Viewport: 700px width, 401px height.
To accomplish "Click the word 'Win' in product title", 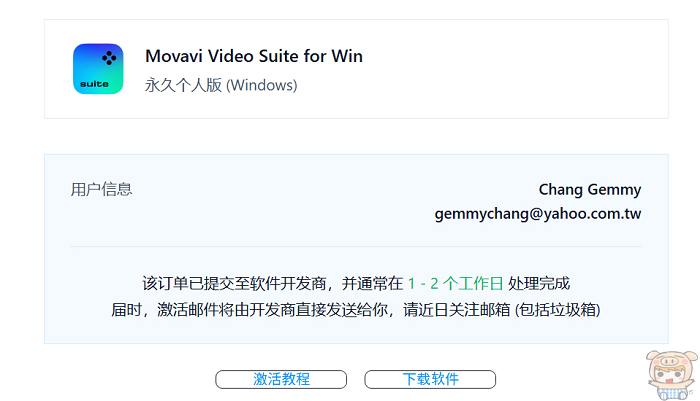I will coord(347,56).
